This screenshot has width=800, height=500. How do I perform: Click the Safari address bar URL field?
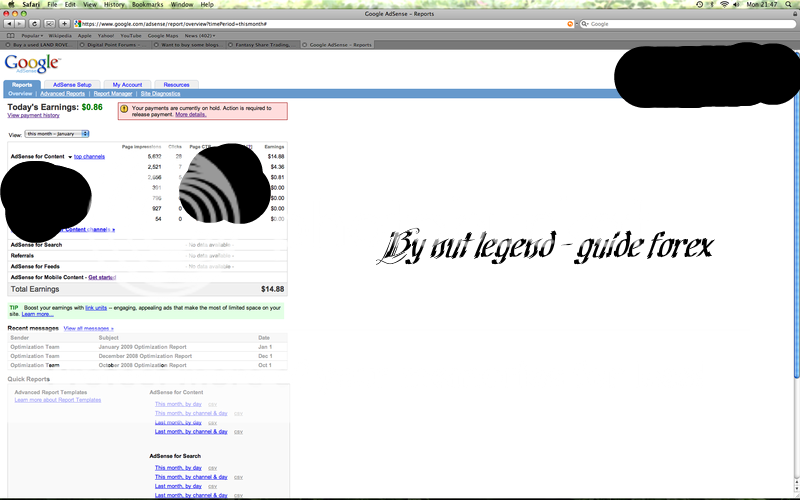click(323, 24)
